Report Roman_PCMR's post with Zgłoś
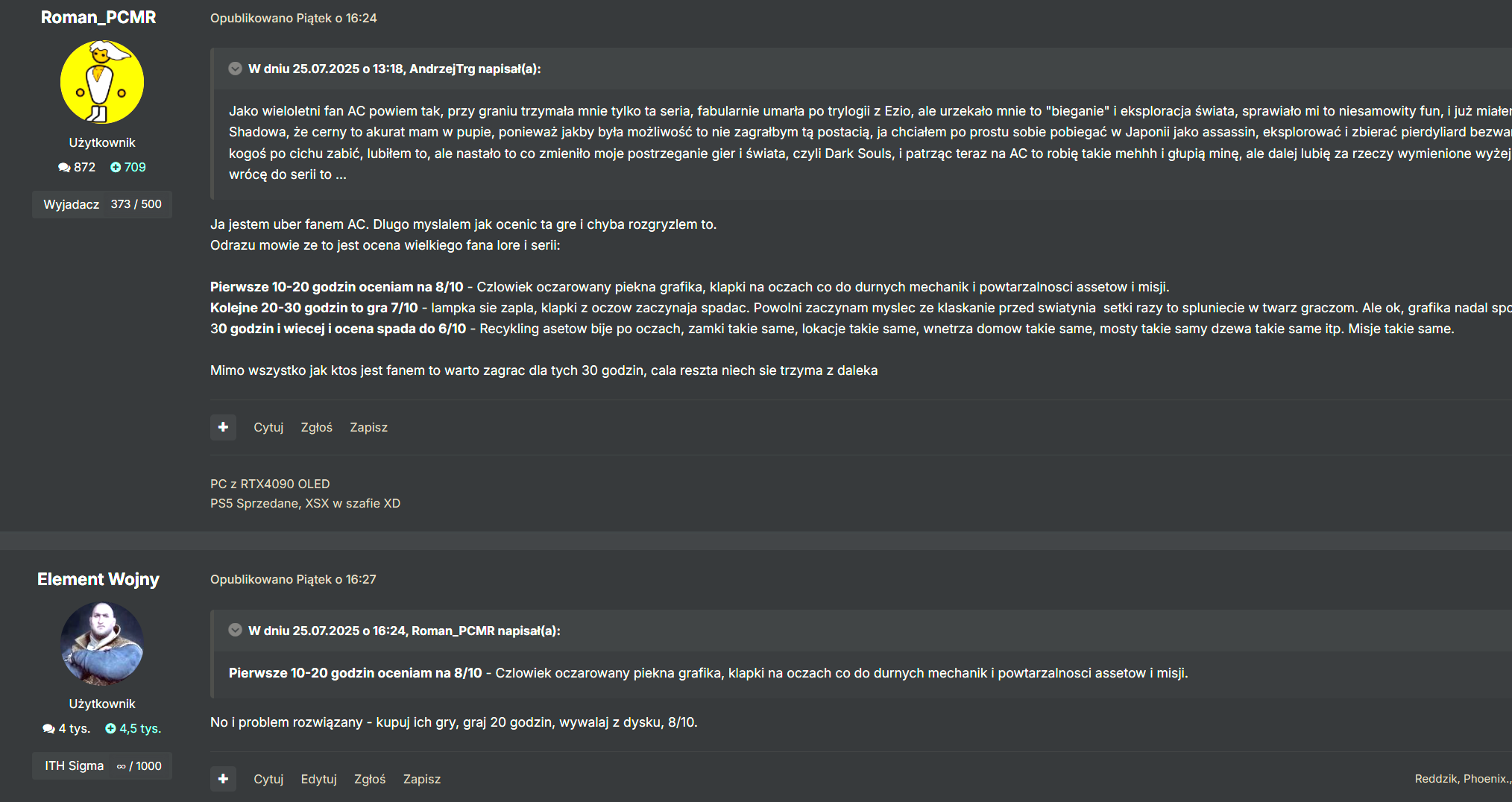The image size is (1512, 802). pyautogui.click(x=316, y=427)
